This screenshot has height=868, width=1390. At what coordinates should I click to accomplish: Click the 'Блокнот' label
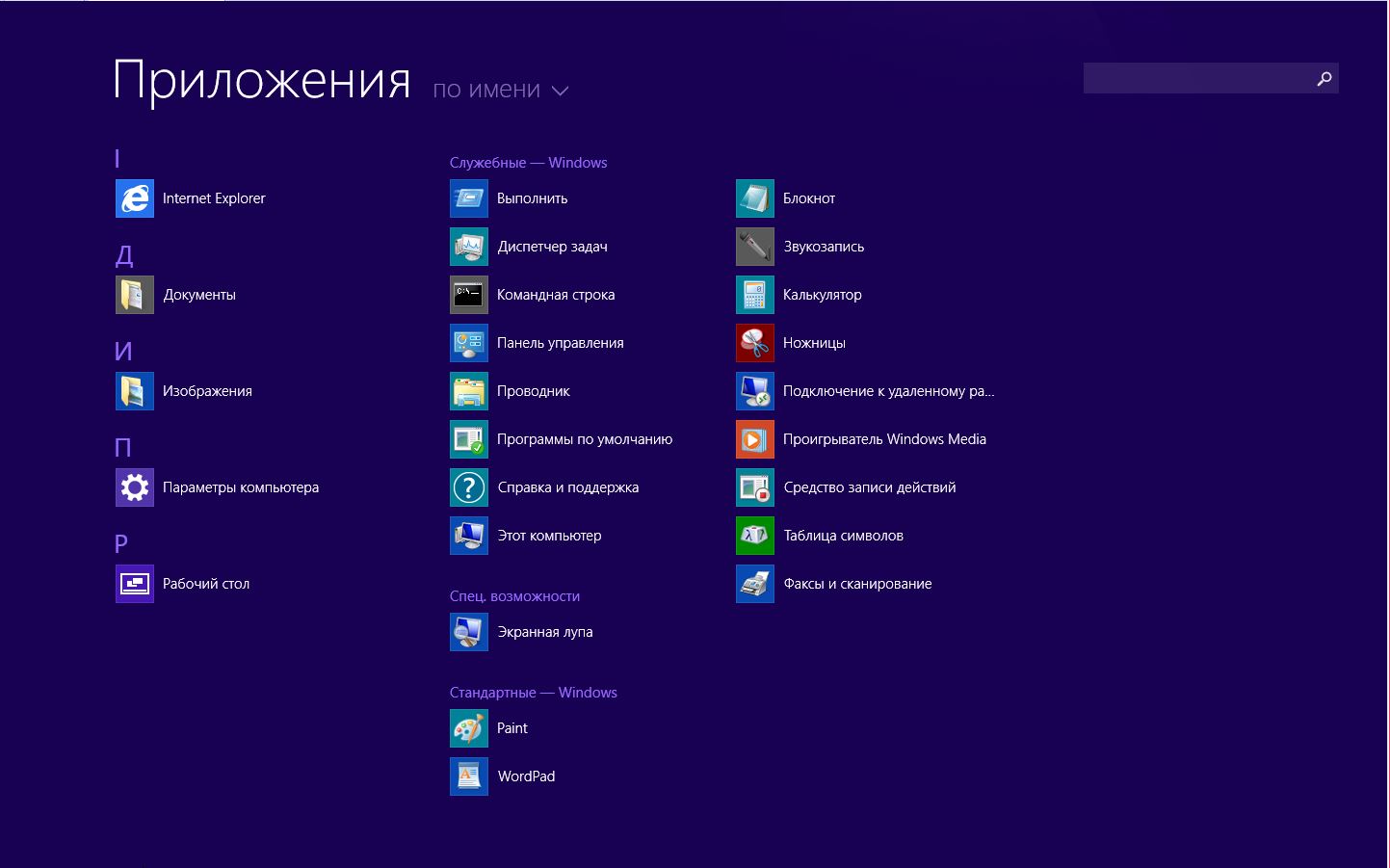point(809,198)
